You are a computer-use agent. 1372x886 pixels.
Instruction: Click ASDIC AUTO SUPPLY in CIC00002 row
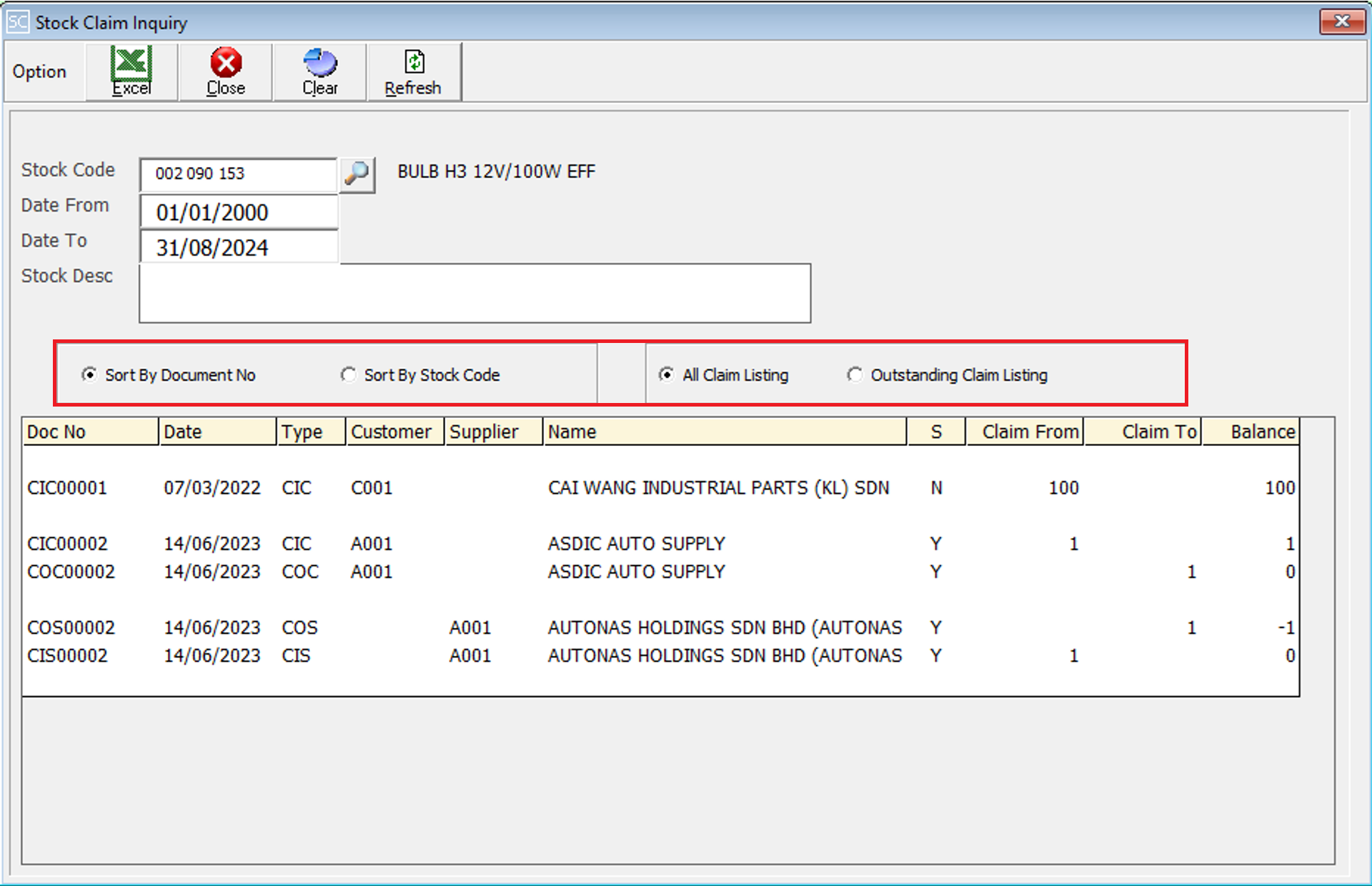637,544
